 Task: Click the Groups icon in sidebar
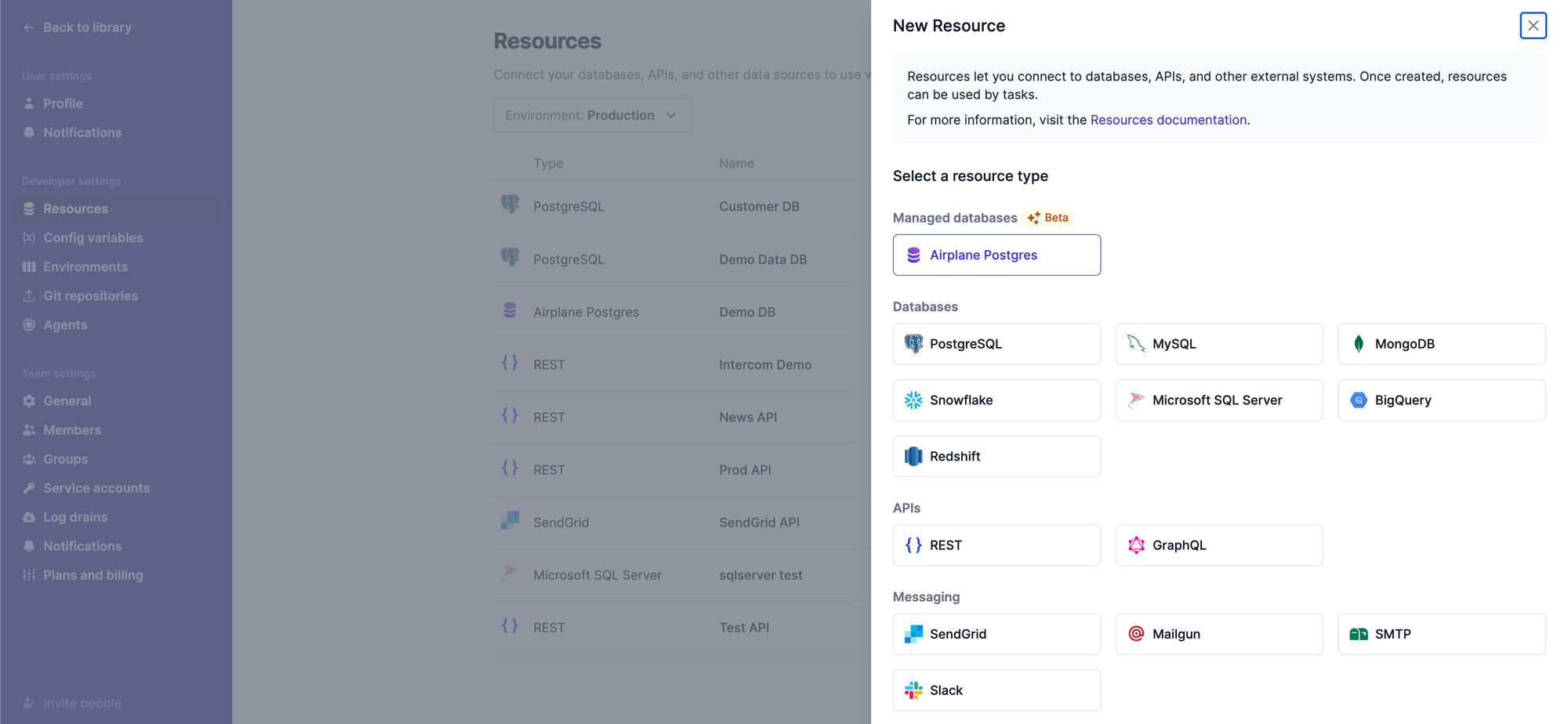(x=29, y=458)
